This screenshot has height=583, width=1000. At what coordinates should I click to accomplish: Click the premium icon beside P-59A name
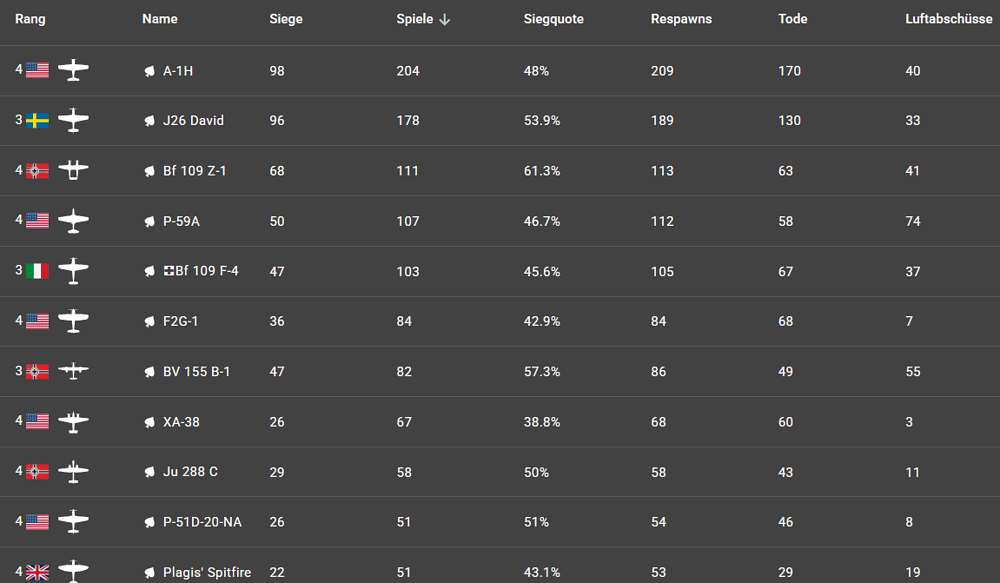click(149, 222)
